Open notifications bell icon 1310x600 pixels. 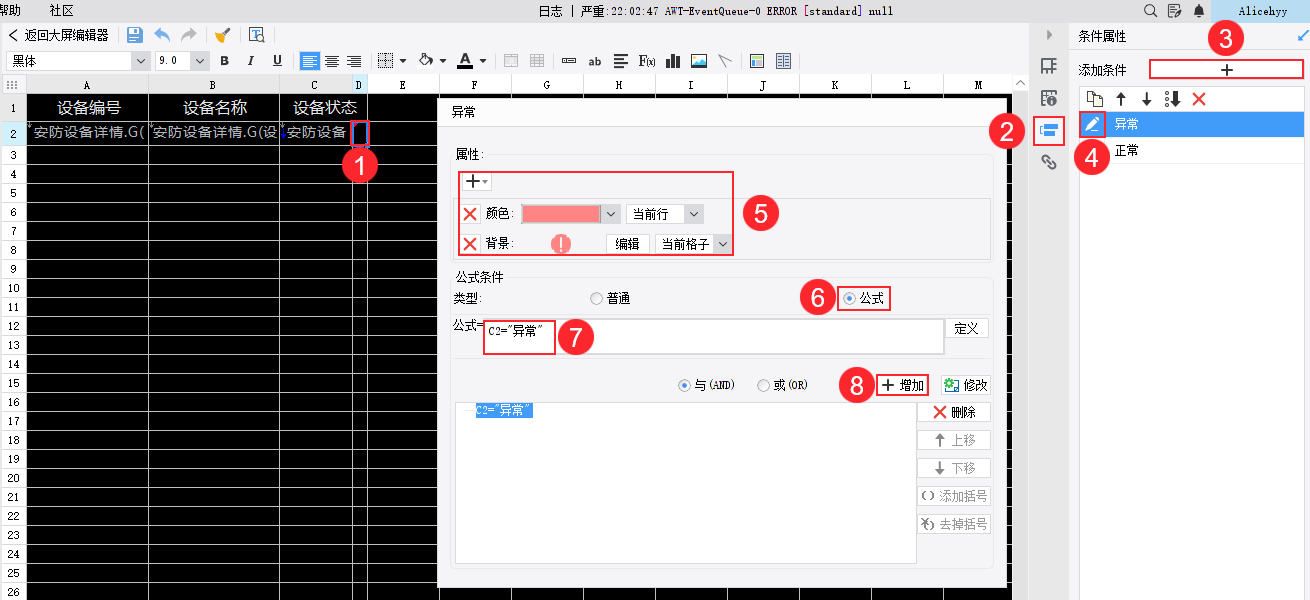(x=1198, y=11)
